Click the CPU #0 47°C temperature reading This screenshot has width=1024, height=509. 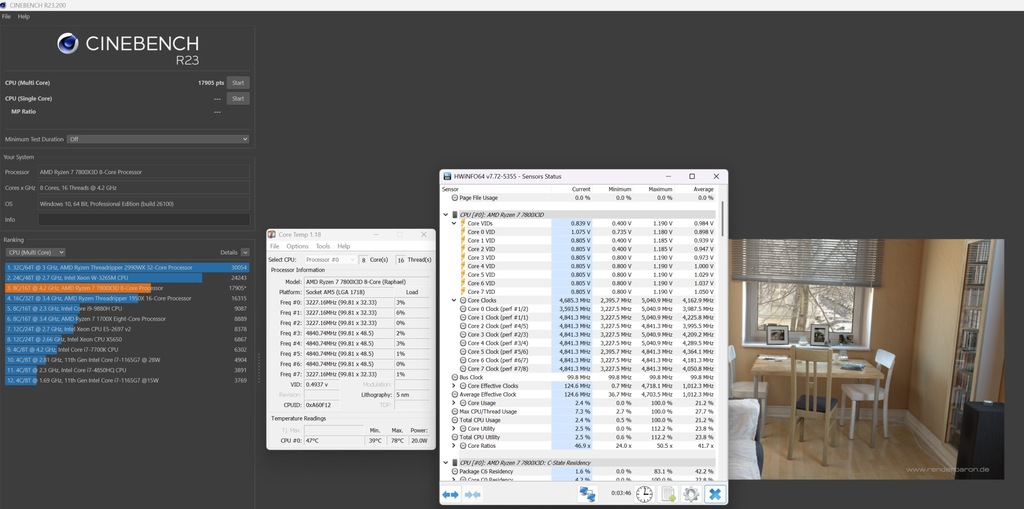click(335, 440)
